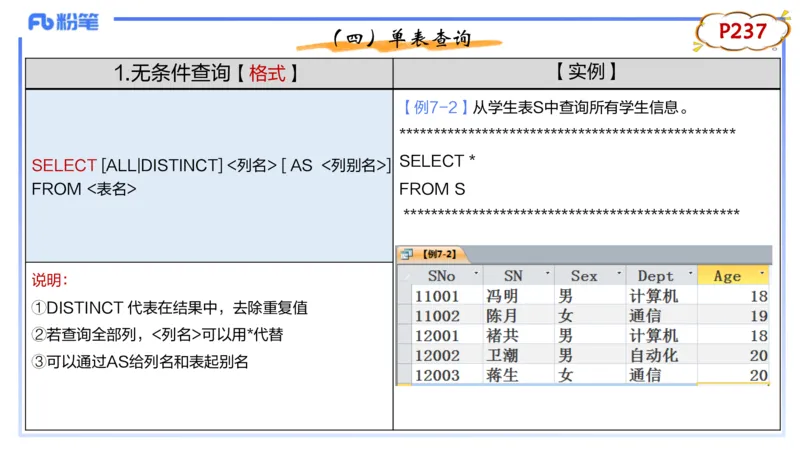
Task: Click the Sex cell in row 11002
Action: coord(590,316)
